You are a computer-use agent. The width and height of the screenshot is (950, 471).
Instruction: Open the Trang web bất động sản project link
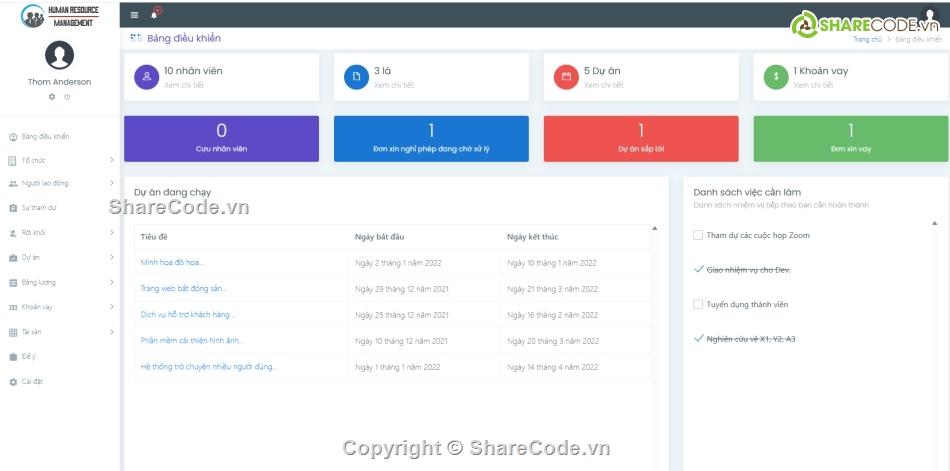tap(184, 289)
